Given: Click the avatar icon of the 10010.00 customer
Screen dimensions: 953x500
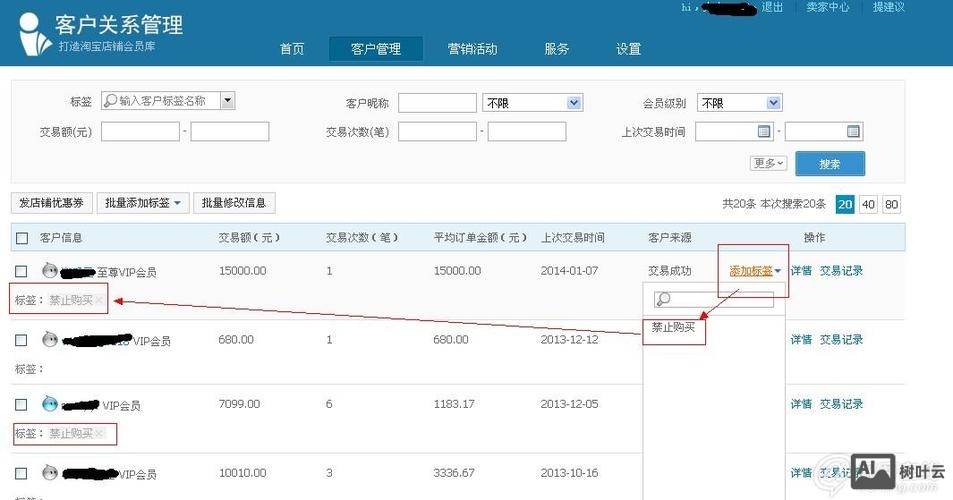Looking at the screenshot, I should (x=50, y=472).
